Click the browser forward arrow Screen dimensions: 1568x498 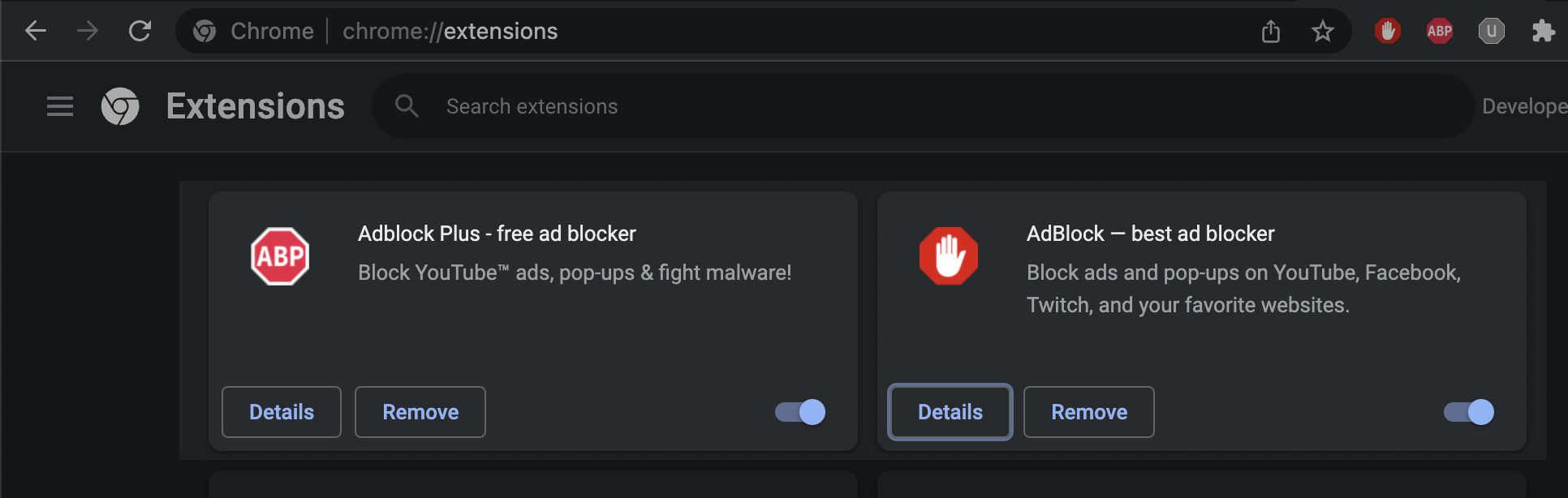point(88,31)
